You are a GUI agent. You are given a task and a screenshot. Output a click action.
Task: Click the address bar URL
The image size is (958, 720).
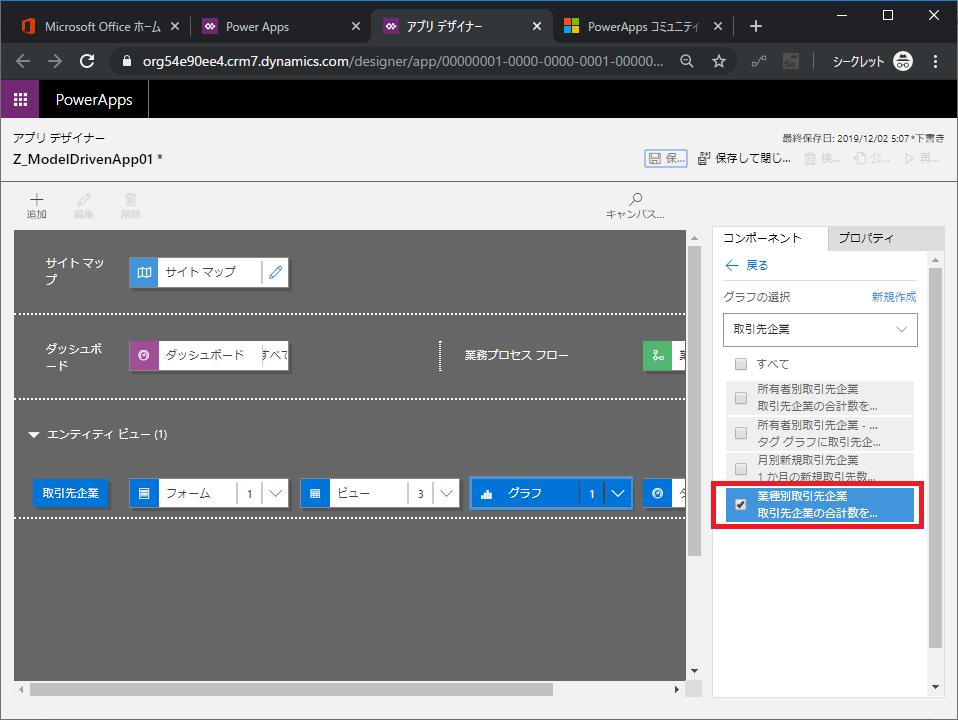[x=402, y=61]
